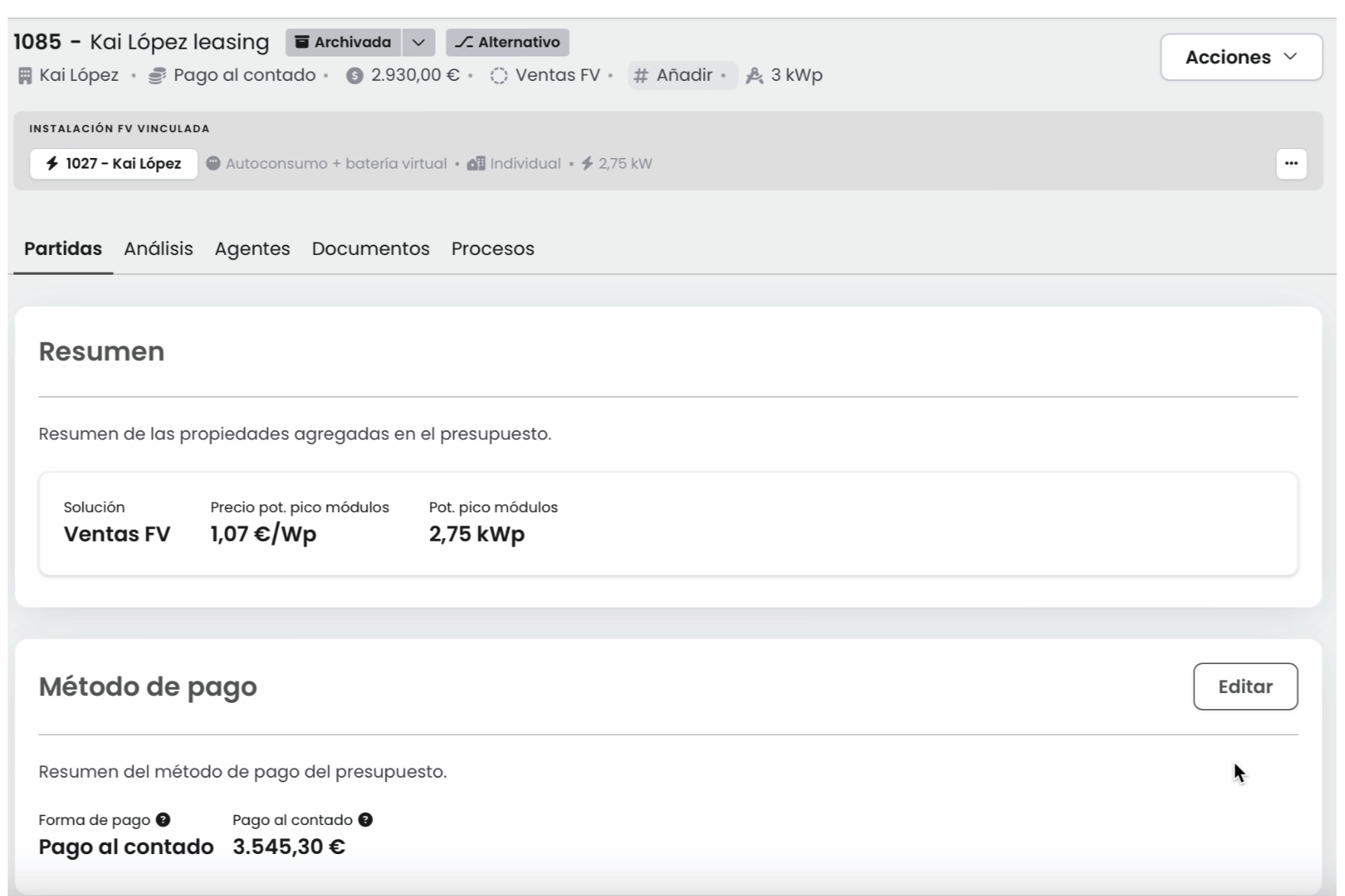This screenshot has width=1345, height=896.
Task: Click the building icon beside Kai López
Action: coord(25,76)
